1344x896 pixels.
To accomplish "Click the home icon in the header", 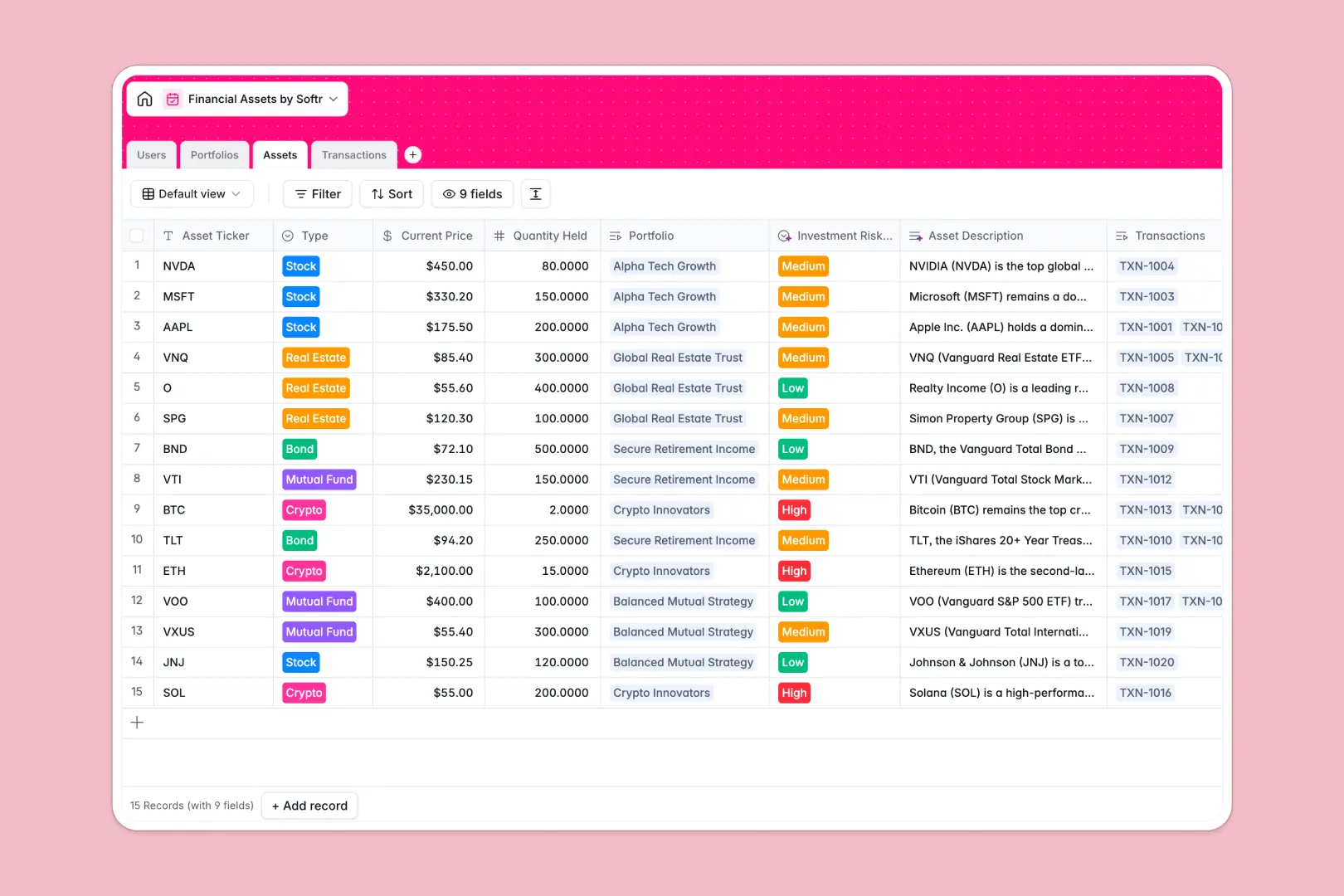I will pos(144,99).
